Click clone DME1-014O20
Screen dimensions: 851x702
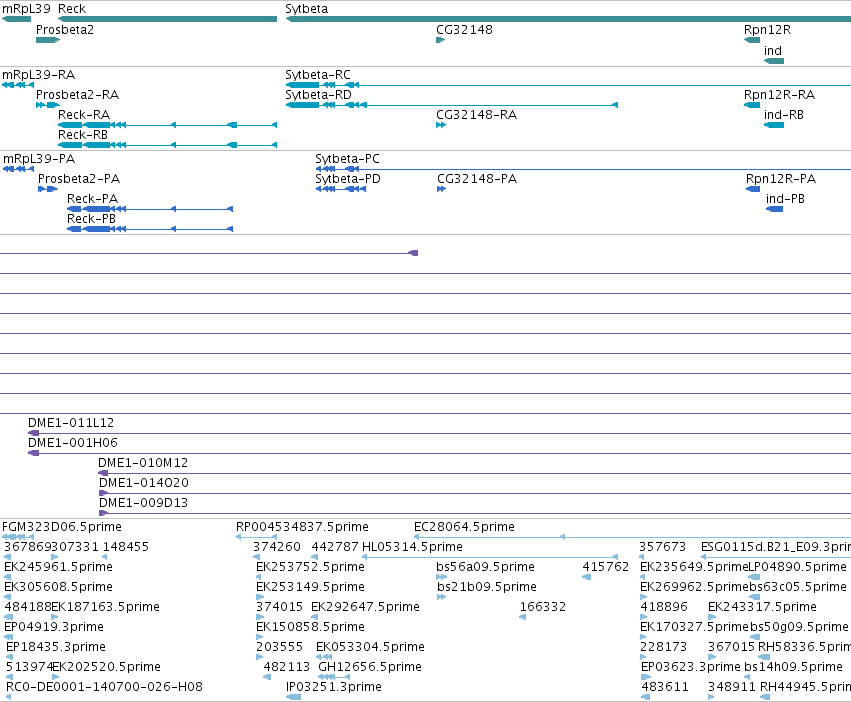(x=144, y=483)
